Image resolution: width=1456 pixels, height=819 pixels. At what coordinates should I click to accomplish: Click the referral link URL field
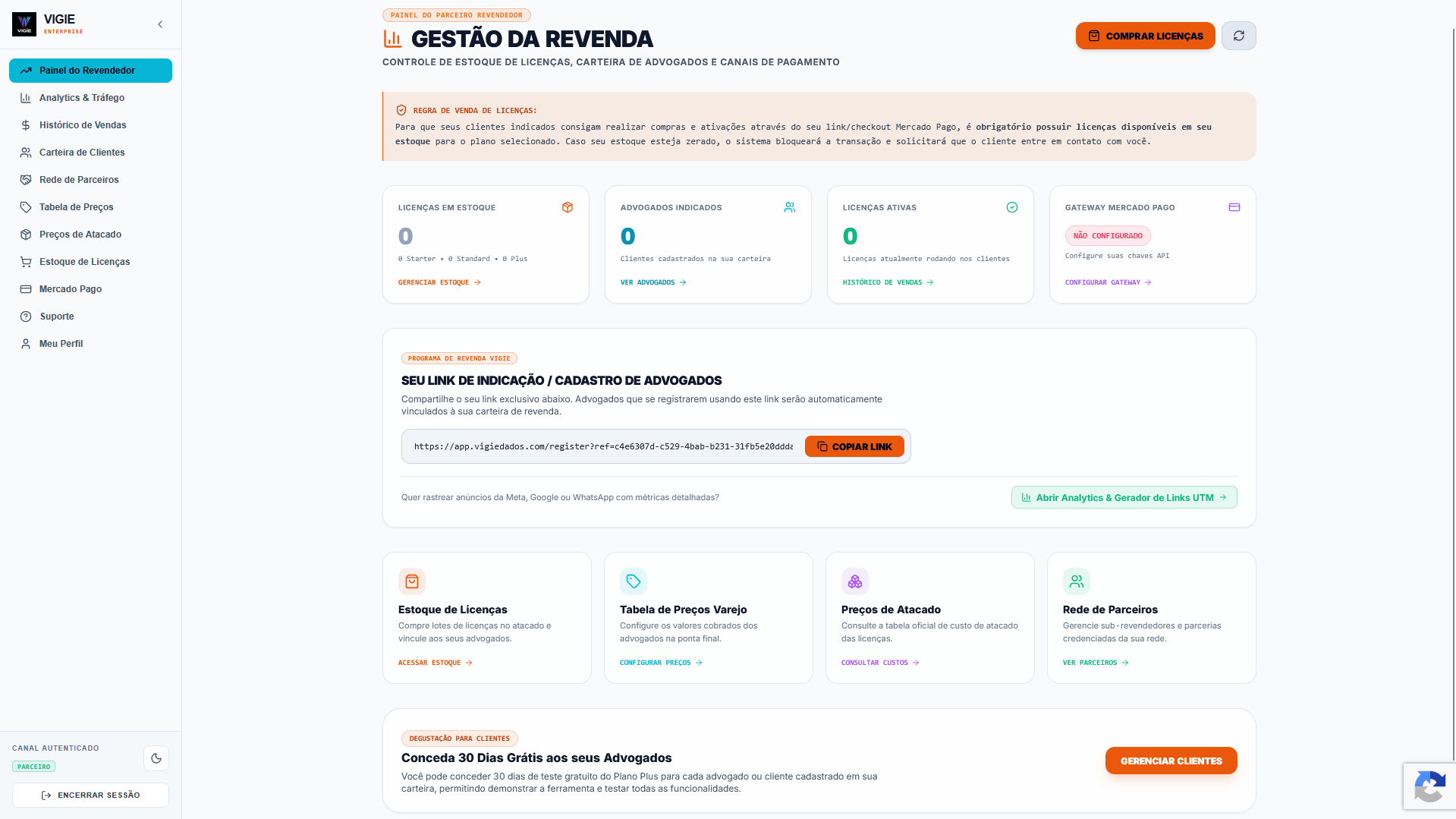point(603,446)
